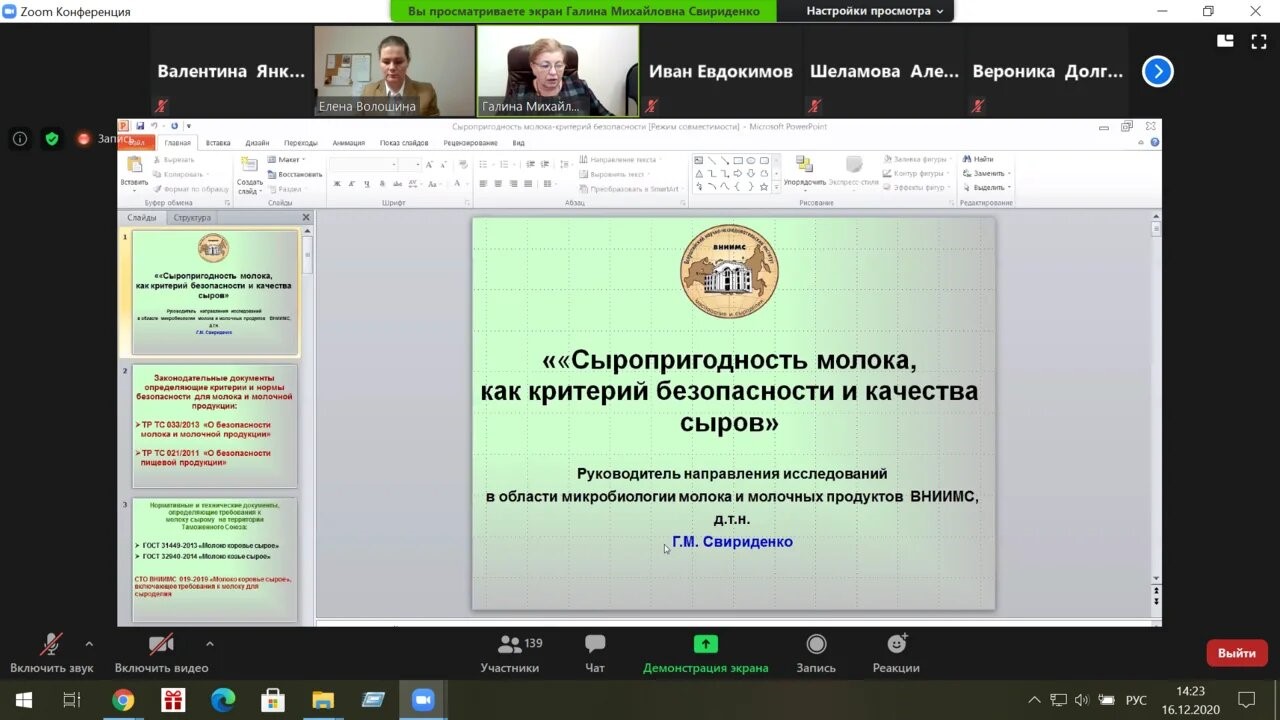This screenshot has width=1280, height=720.
Task: Click the Record button in Zoom toolbar
Action: point(816,653)
